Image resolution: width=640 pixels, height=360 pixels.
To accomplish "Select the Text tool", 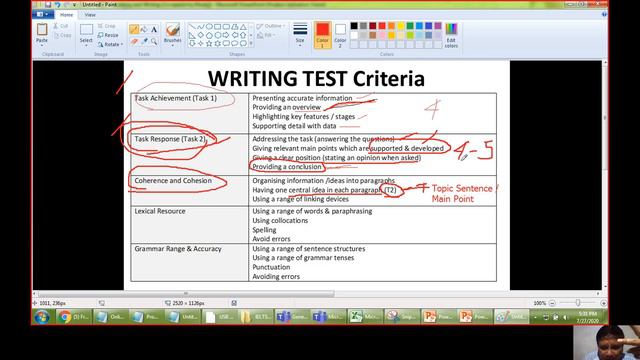I will point(154,29).
